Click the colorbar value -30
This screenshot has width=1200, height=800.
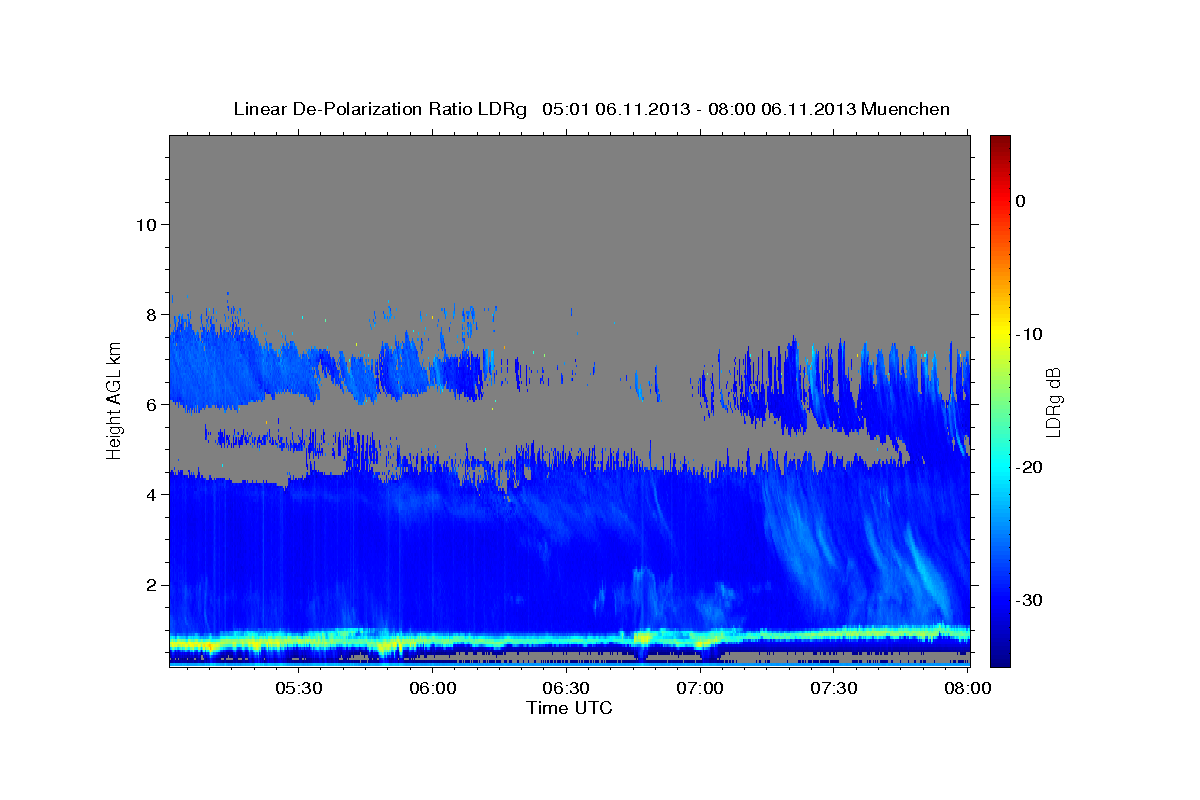pyautogui.click(x=1030, y=600)
